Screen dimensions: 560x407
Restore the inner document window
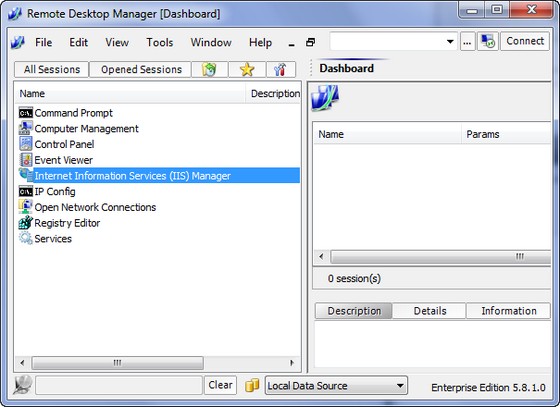311,42
